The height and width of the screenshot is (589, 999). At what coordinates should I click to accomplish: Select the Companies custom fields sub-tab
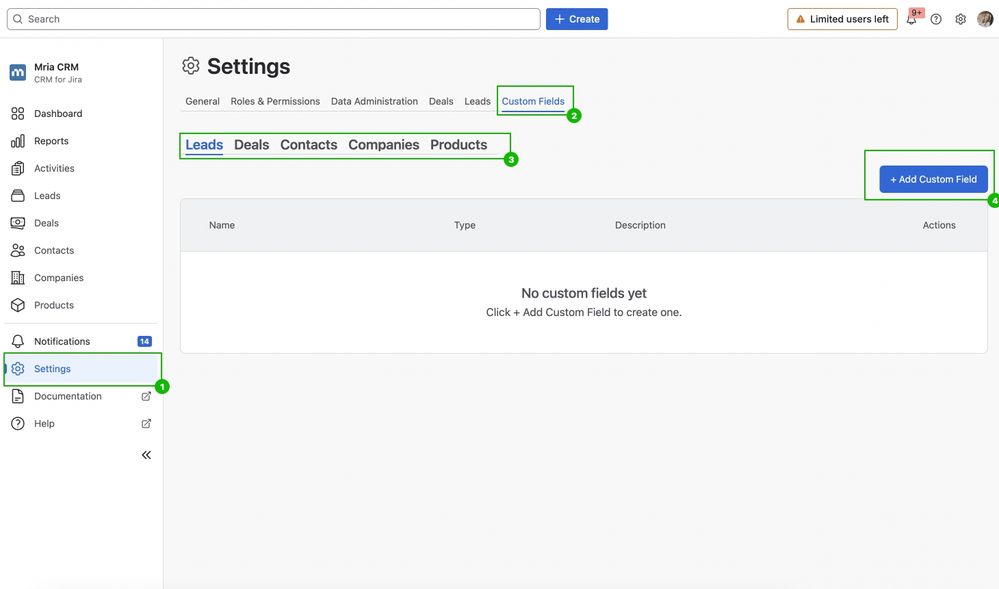(x=384, y=145)
